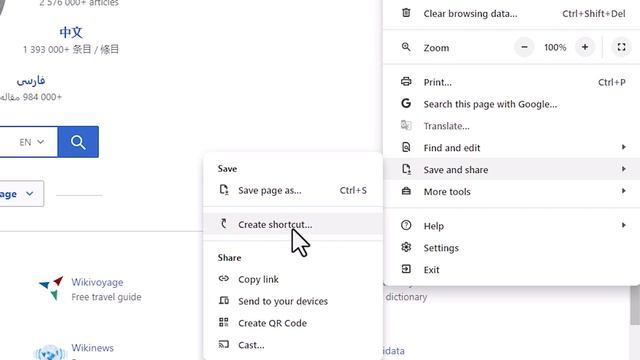Open the Wikinews link

click(93, 348)
